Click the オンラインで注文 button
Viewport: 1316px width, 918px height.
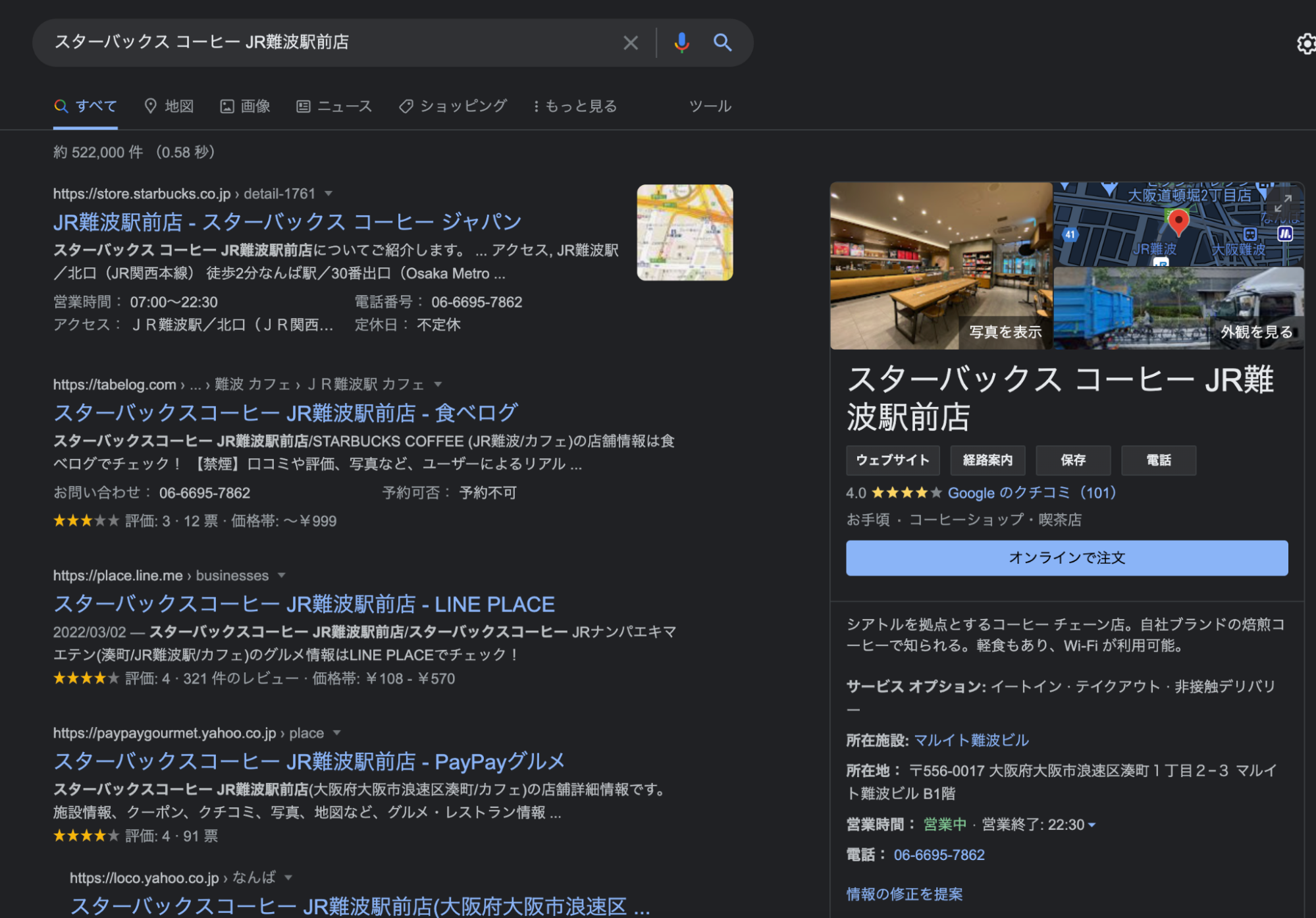click(1066, 558)
